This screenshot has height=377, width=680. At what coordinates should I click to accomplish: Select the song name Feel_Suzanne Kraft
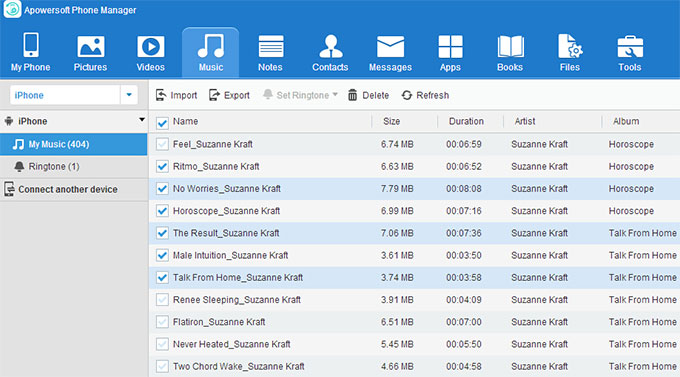pos(212,144)
